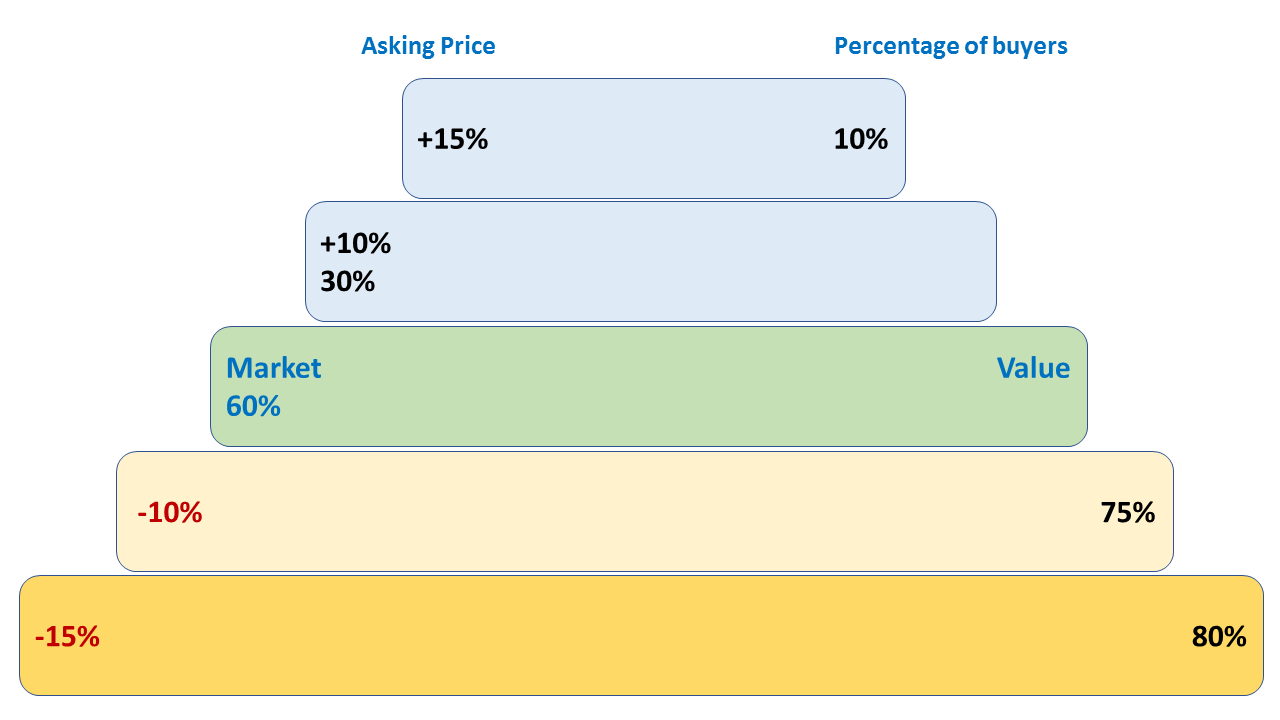1280x720 pixels.
Task: Click the blank white area below pyramid
Action: click(640, 708)
